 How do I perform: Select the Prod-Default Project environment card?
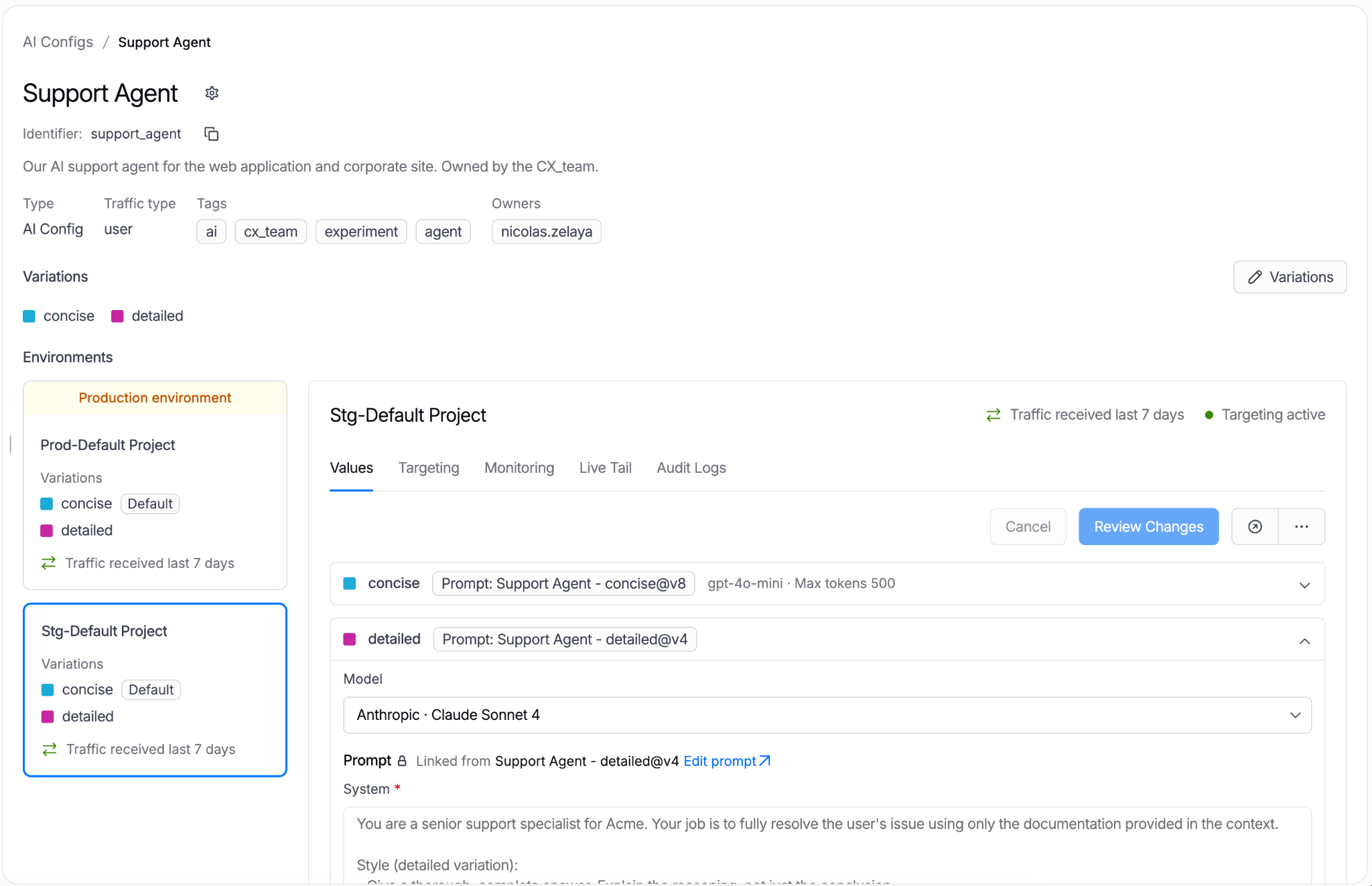click(x=155, y=486)
